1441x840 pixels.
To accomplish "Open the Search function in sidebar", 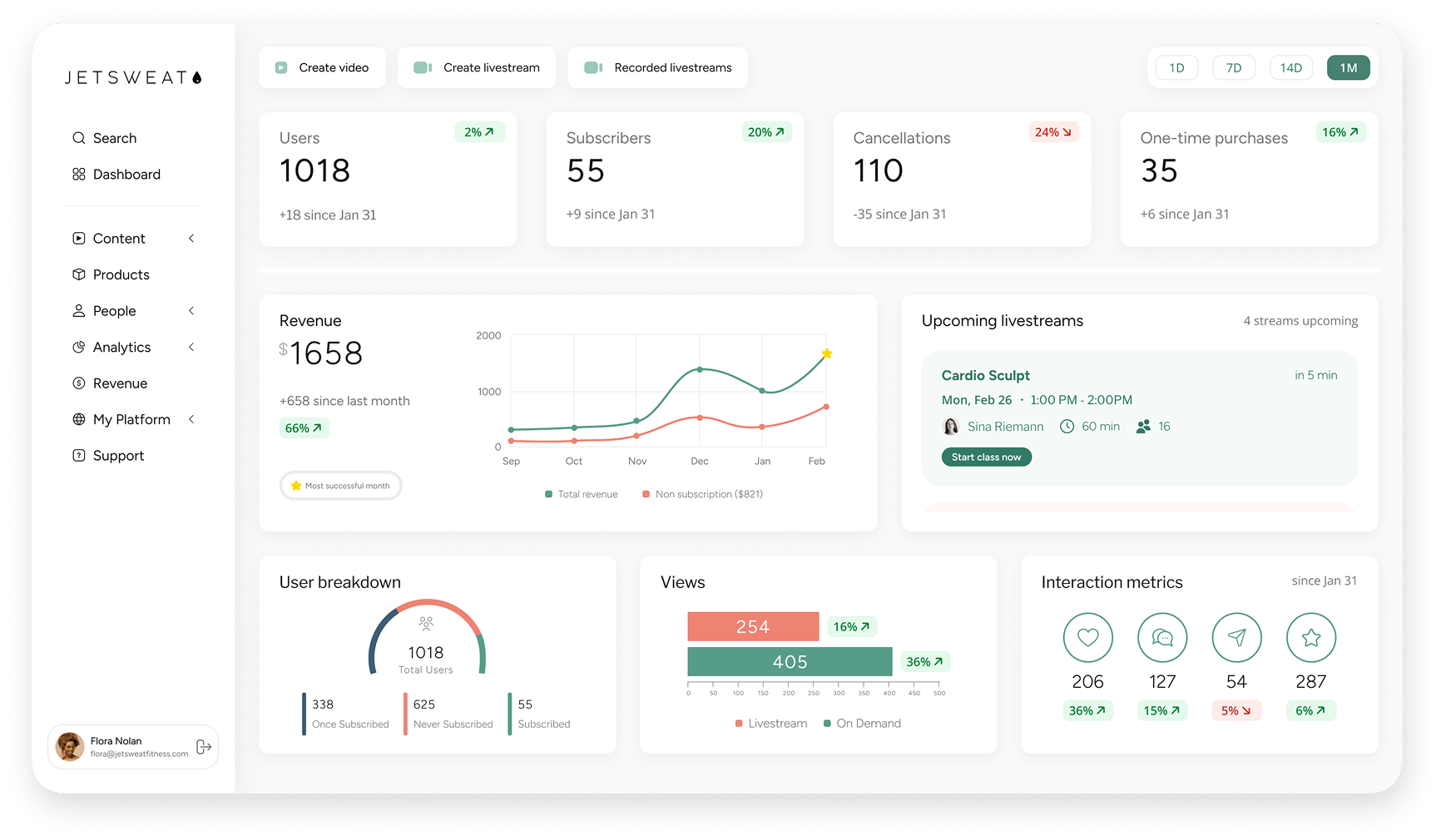I will 115,138.
